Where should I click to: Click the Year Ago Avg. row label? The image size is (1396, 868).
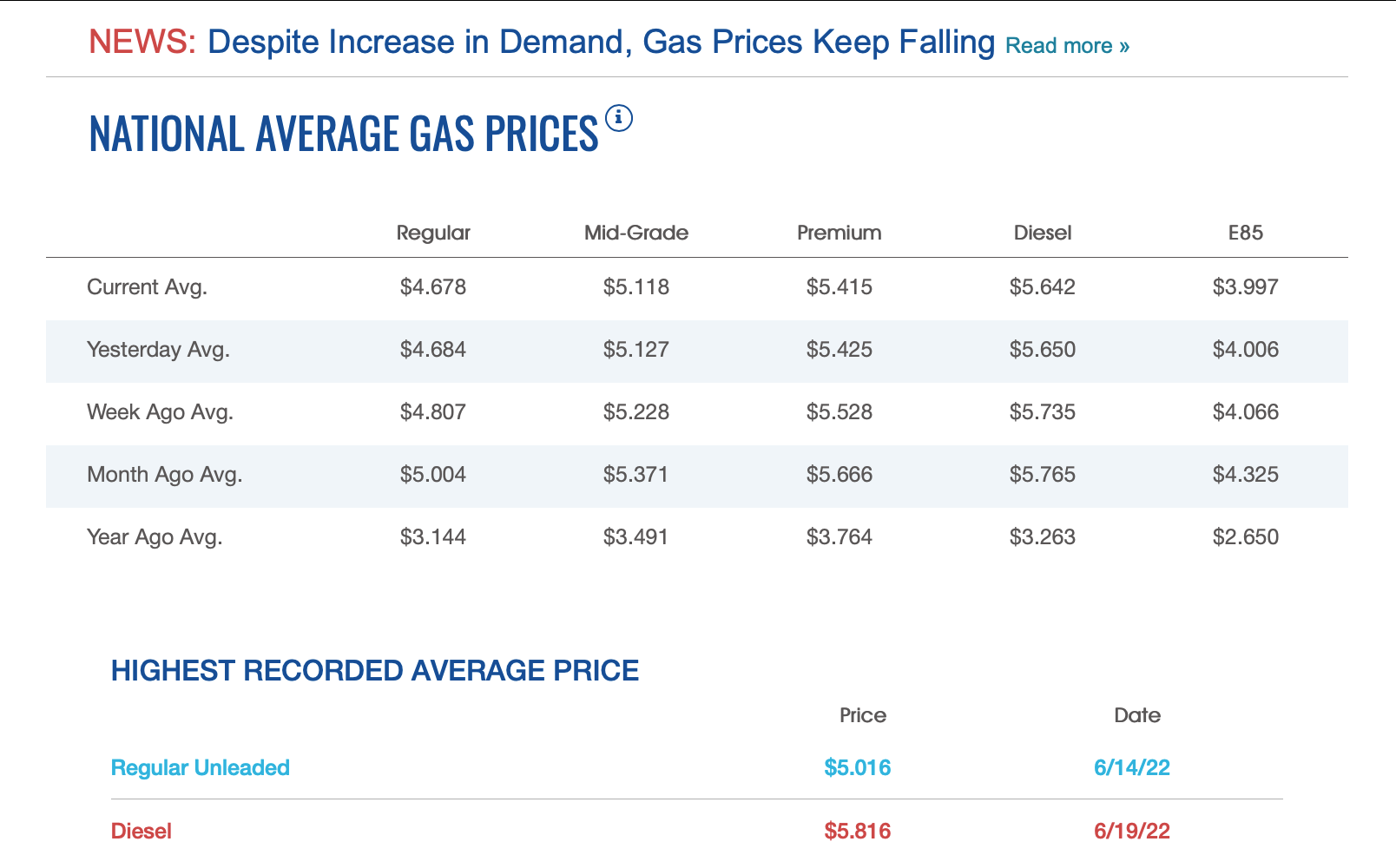155,537
